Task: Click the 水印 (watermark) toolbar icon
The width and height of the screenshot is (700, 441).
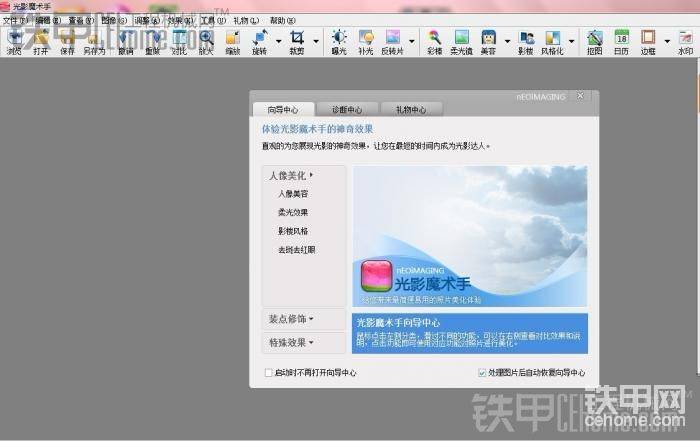Action: point(685,42)
